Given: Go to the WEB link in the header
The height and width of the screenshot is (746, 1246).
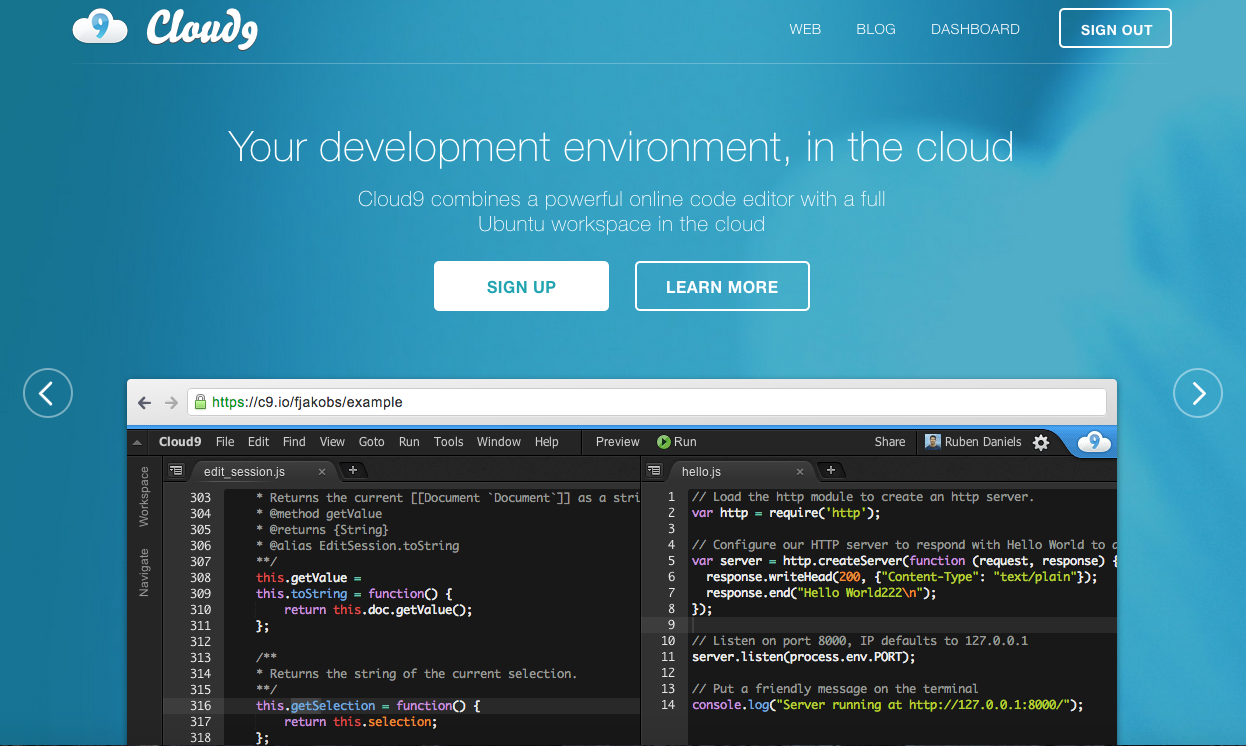Looking at the screenshot, I should tap(805, 30).
